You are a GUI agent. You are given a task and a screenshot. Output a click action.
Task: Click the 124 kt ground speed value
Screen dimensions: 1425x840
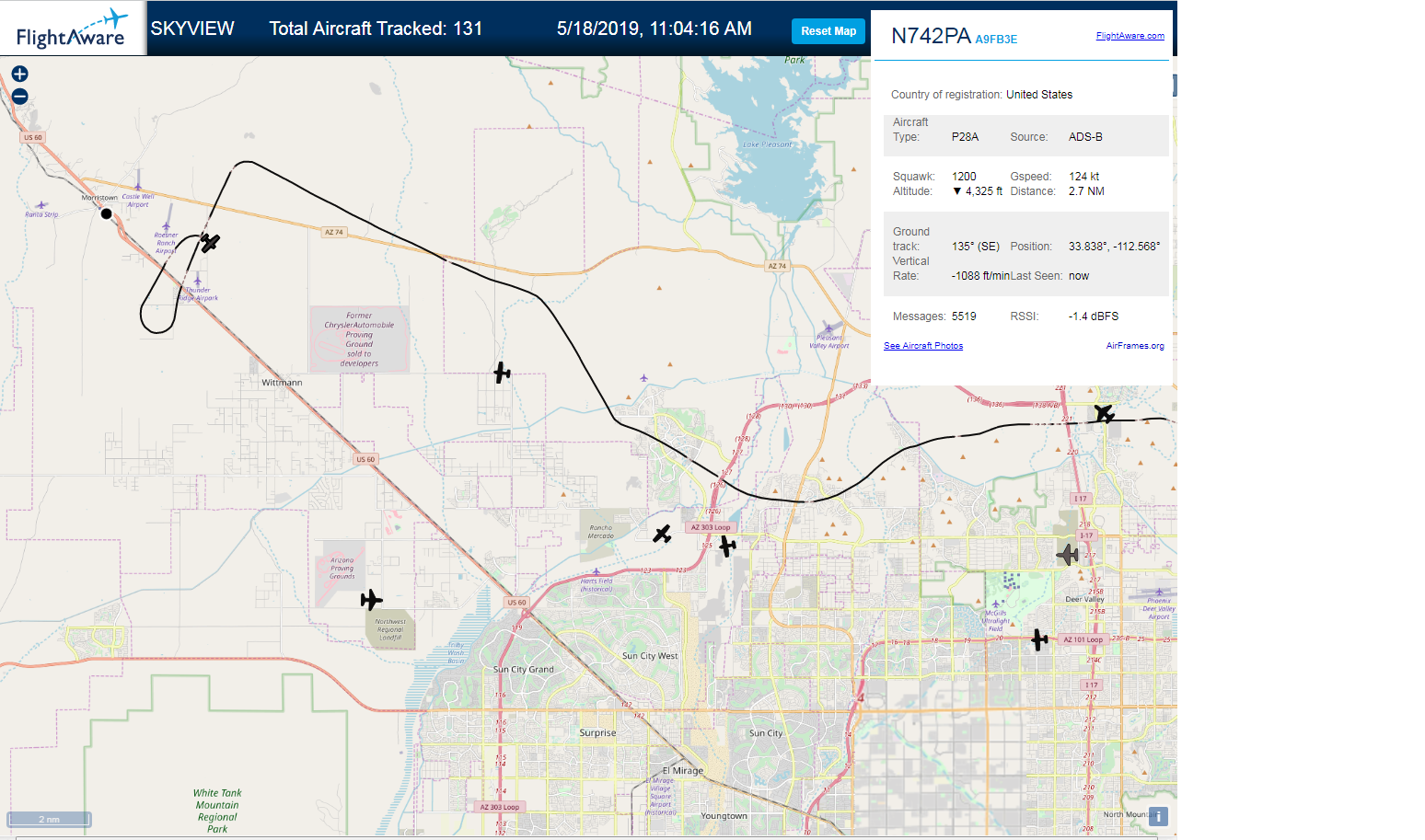point(1083,177)
